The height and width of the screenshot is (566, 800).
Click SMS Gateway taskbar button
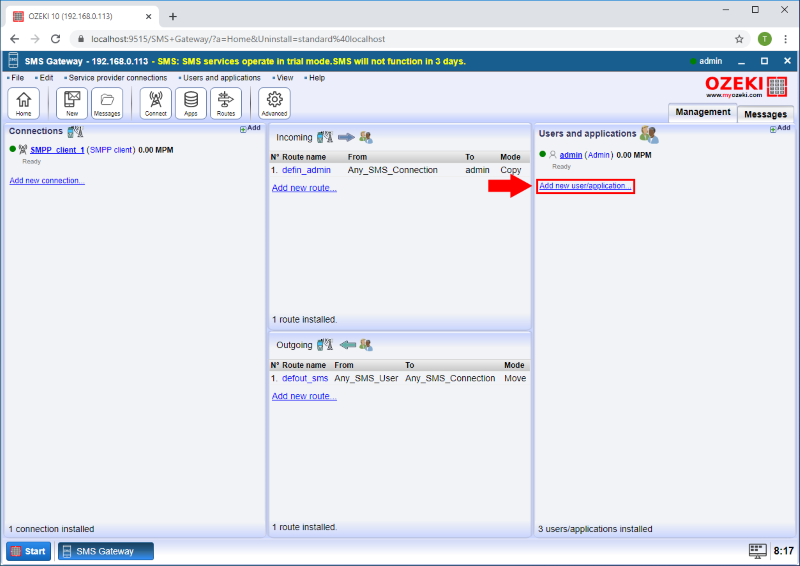click(x=106, y=551)
